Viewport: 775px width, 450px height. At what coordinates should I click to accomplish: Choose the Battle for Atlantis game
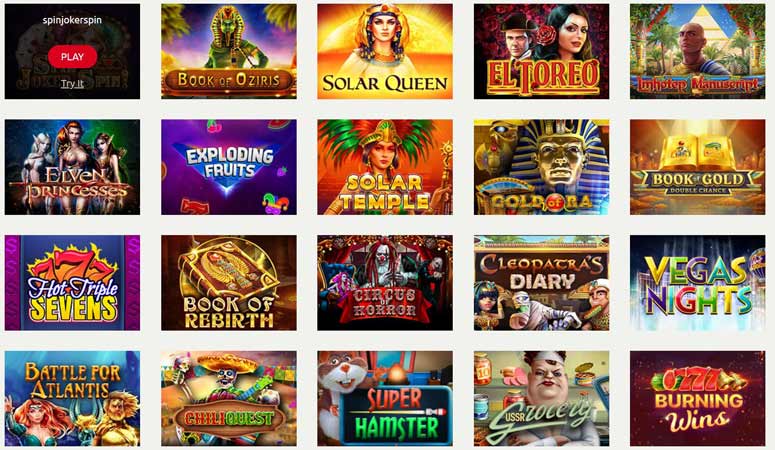tap(72, 399)
